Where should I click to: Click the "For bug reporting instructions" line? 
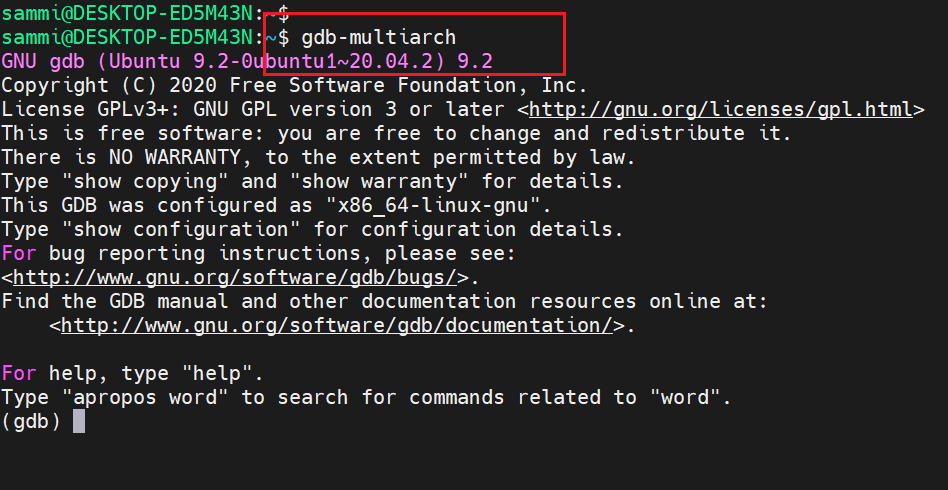pyautogui.click(x=259, y=253)
